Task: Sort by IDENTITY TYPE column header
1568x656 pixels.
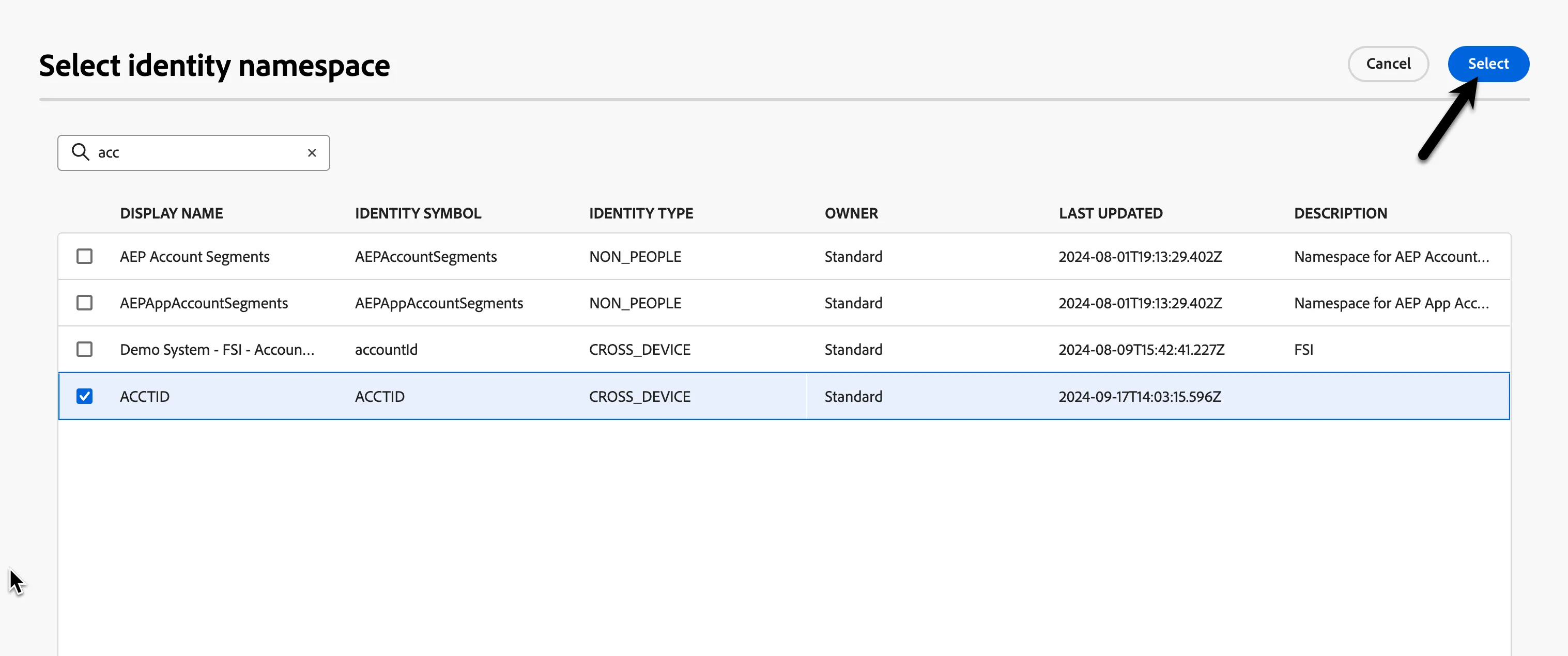Action: 641,214
